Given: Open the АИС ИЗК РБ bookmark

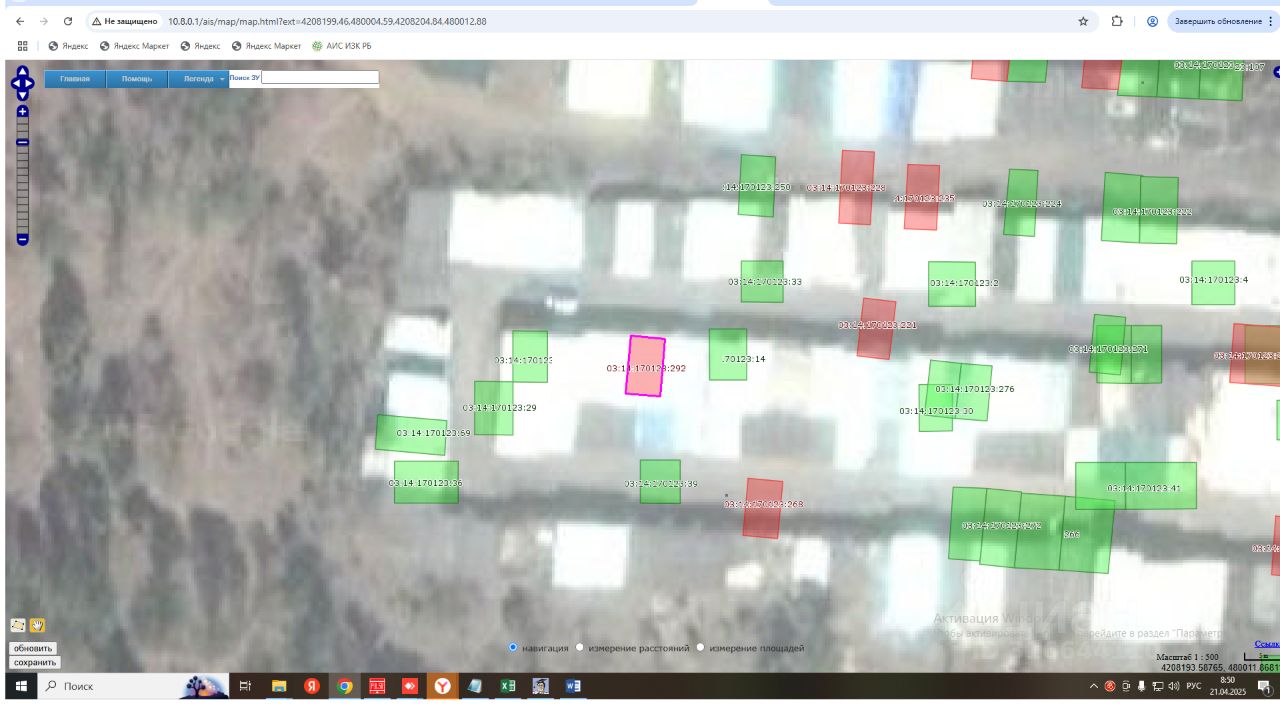Looking at the screenshot, I should click(x=342, y=45).
